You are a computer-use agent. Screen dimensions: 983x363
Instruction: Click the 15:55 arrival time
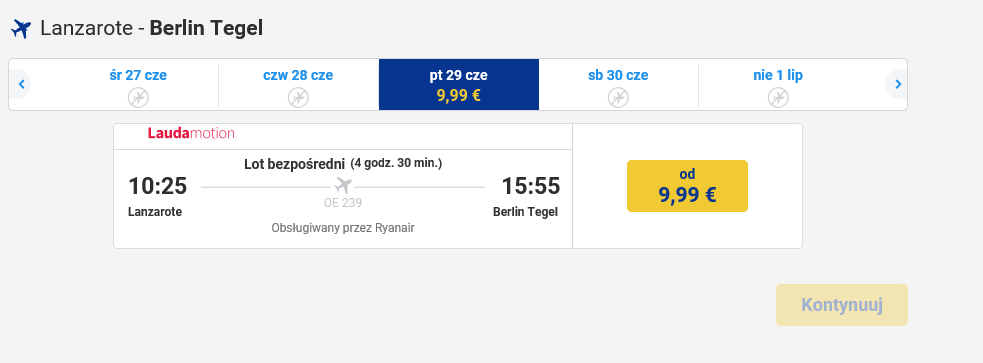click(x=530, y=186)
